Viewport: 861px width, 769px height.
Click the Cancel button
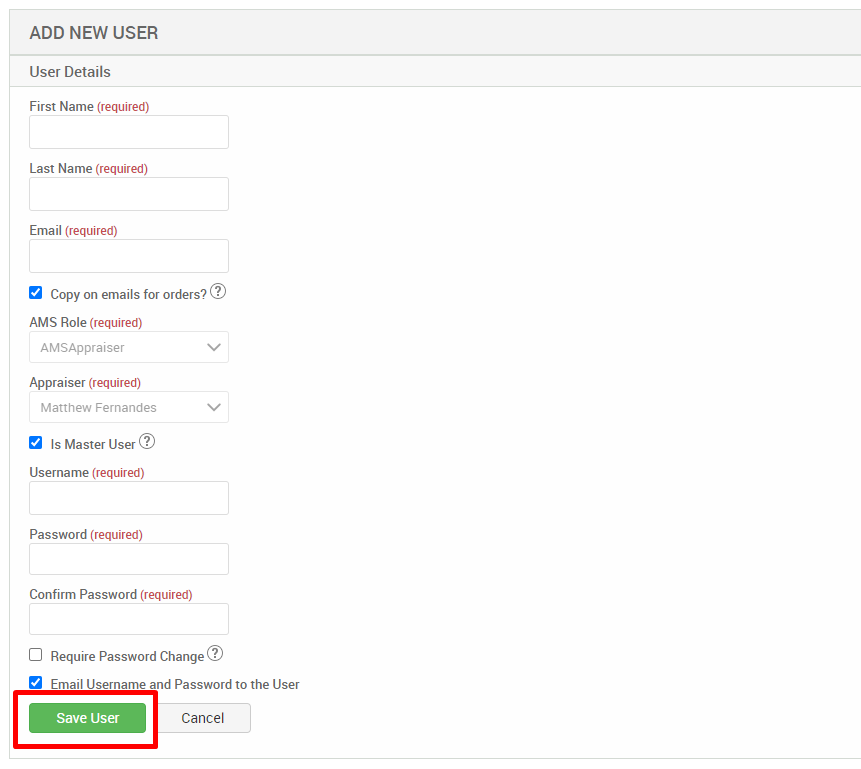(x=202, y=717)
